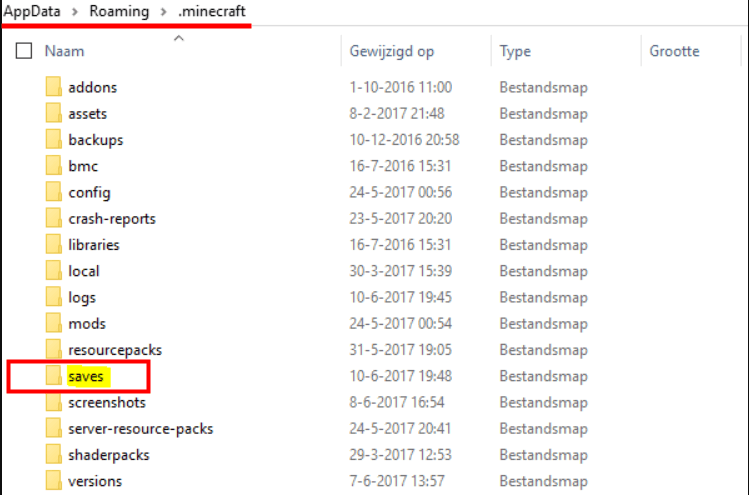Viewport: 749px width, 495px height.
Task: Click the resourcepacks folder icon
Action: point(54,350)
